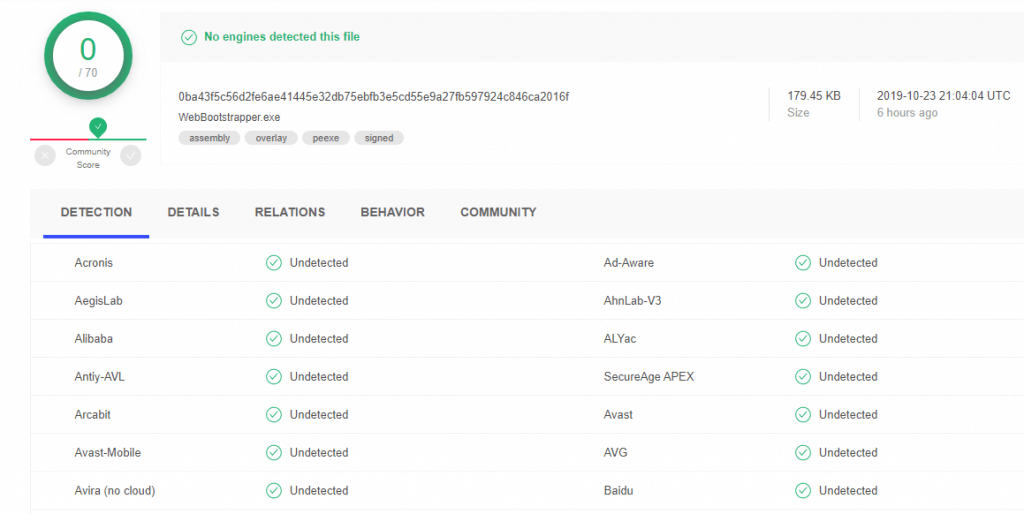This screenshot has width=1024, height=514.
Task: Click the Alibaba engine name
Action: pyautogui.click(x=93, y=338)
